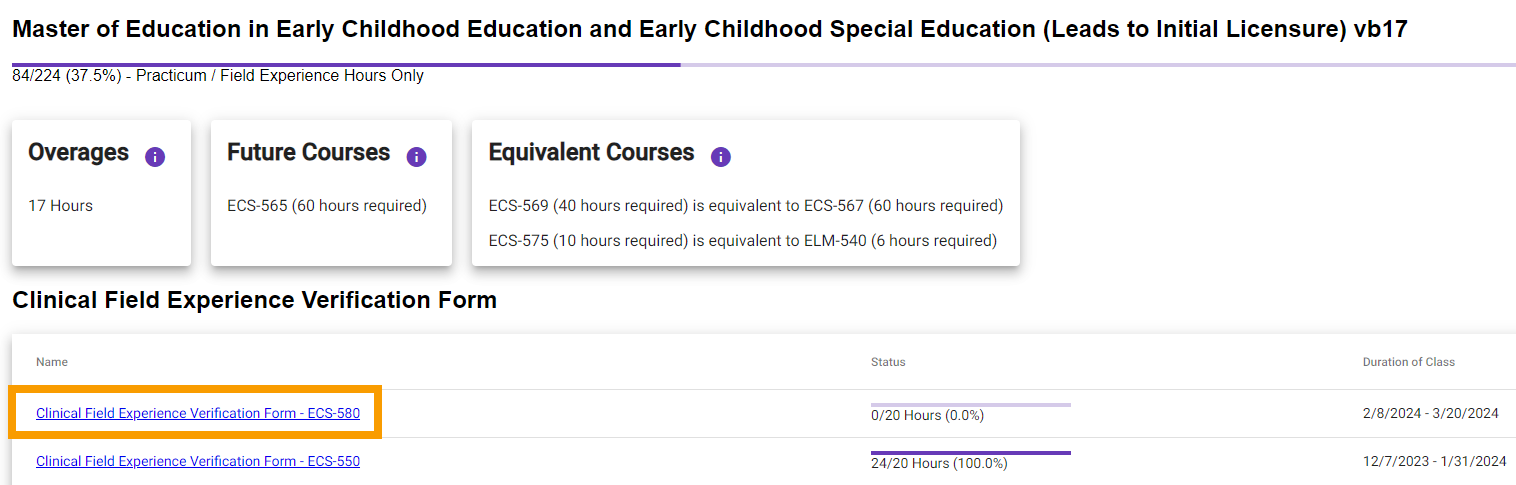The width and height of the screenshot is (1516, 485).
Task: Sort by the Name column header
Action: (x=52, y=362)
